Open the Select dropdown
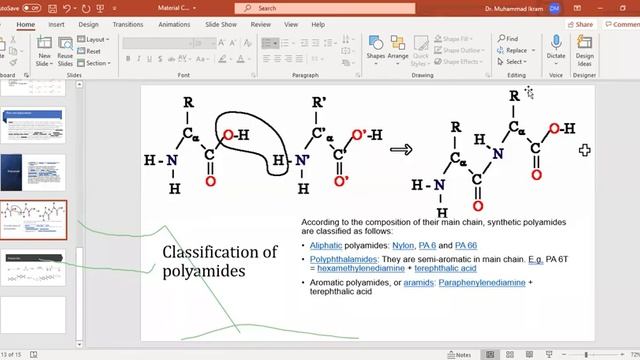Viewport: 640px width, 360px height. [512, 62]
